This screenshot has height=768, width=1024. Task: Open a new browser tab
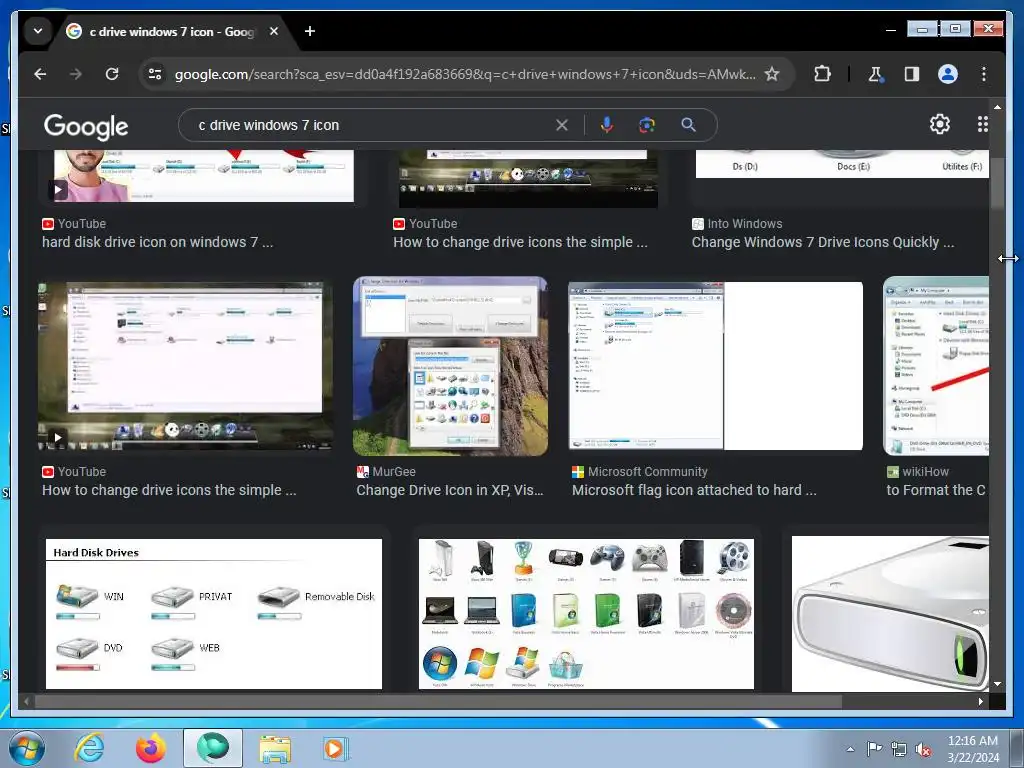tap(310, 31)
